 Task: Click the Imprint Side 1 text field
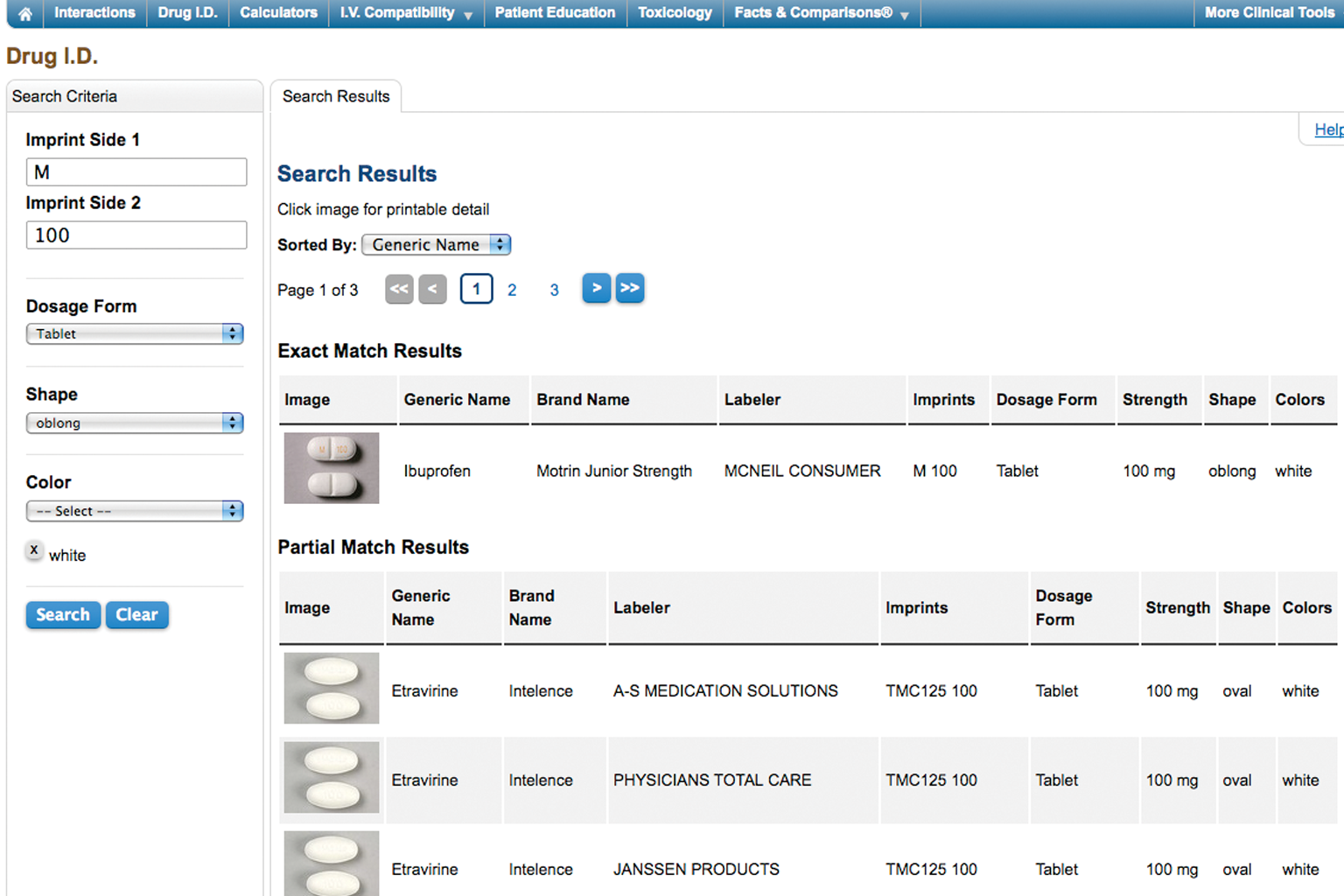[136, 172]
